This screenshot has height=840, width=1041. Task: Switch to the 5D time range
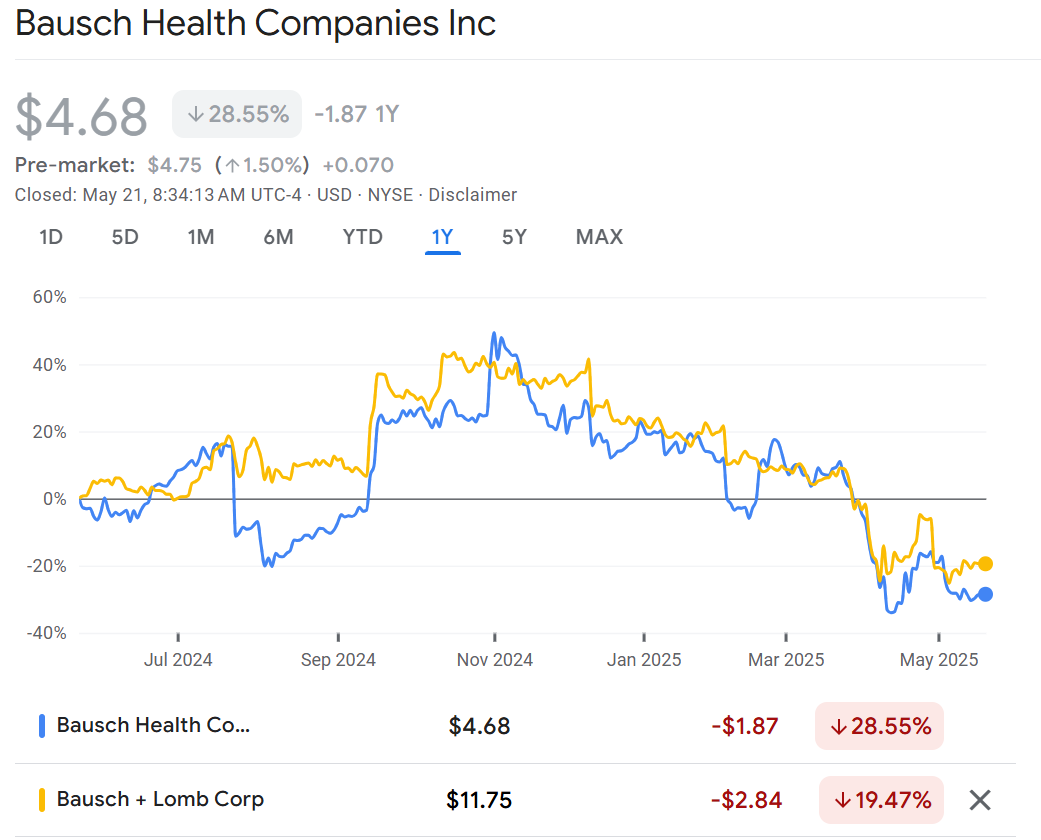125,237
